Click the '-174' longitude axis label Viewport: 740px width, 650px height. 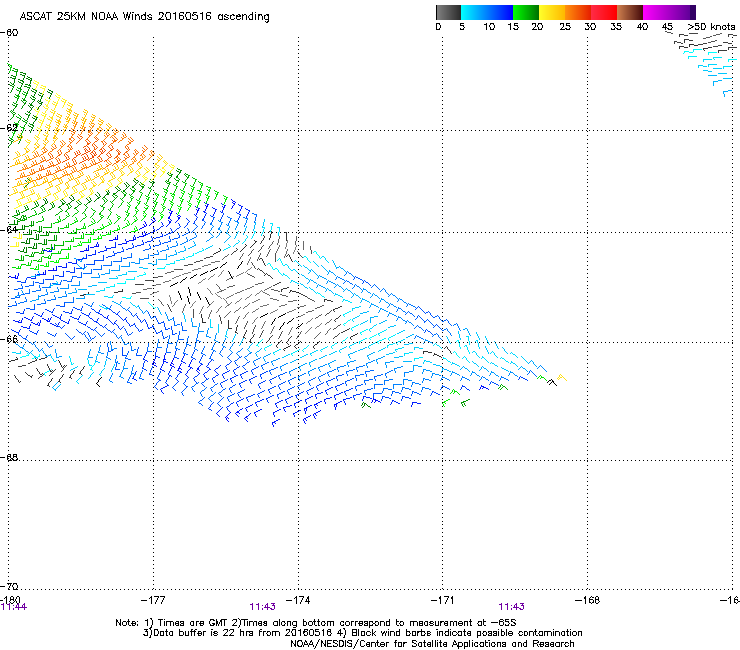[x=298, y=600]
